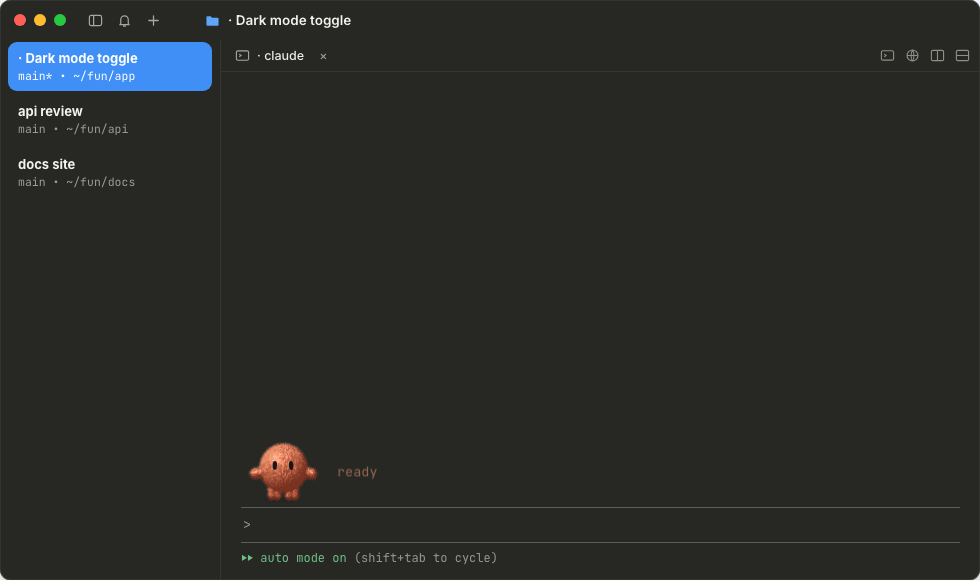This screenshot has height=581, width=980.
Task: Minimize window with the yellow button
Action: point(40,20)
